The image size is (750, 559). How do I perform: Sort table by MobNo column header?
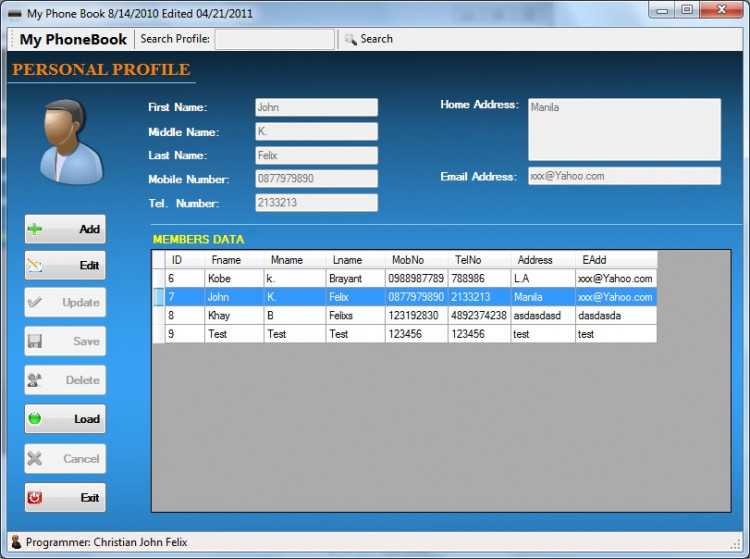(x=417, y=260)
